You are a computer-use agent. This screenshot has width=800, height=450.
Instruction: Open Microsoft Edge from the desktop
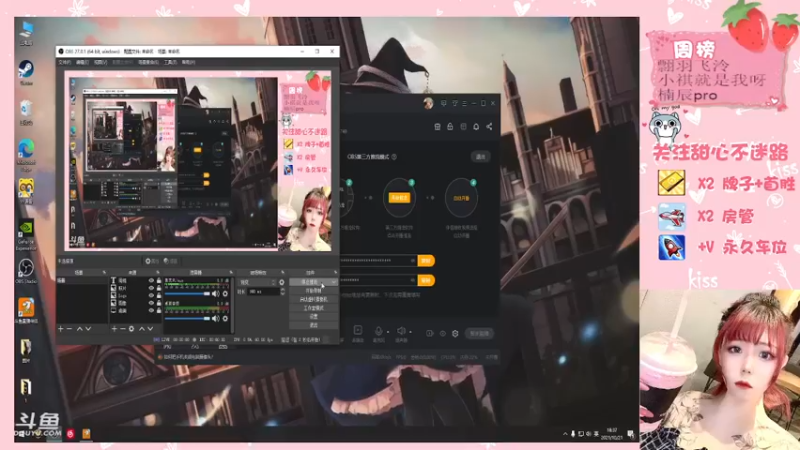26,154
